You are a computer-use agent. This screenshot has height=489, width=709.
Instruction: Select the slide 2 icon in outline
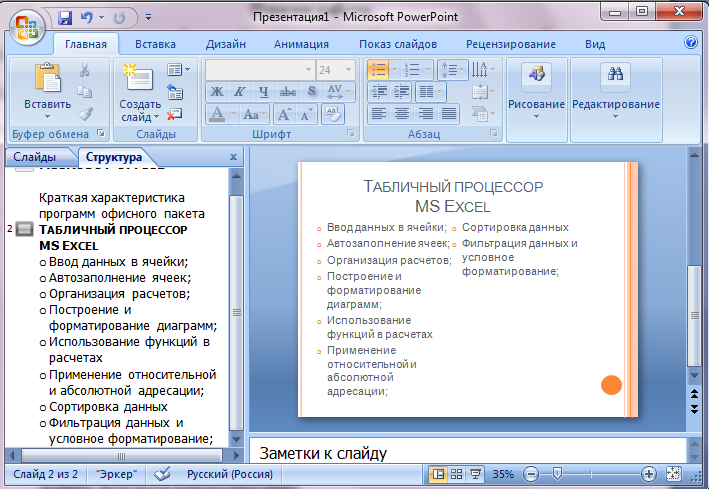click(24, 229)
